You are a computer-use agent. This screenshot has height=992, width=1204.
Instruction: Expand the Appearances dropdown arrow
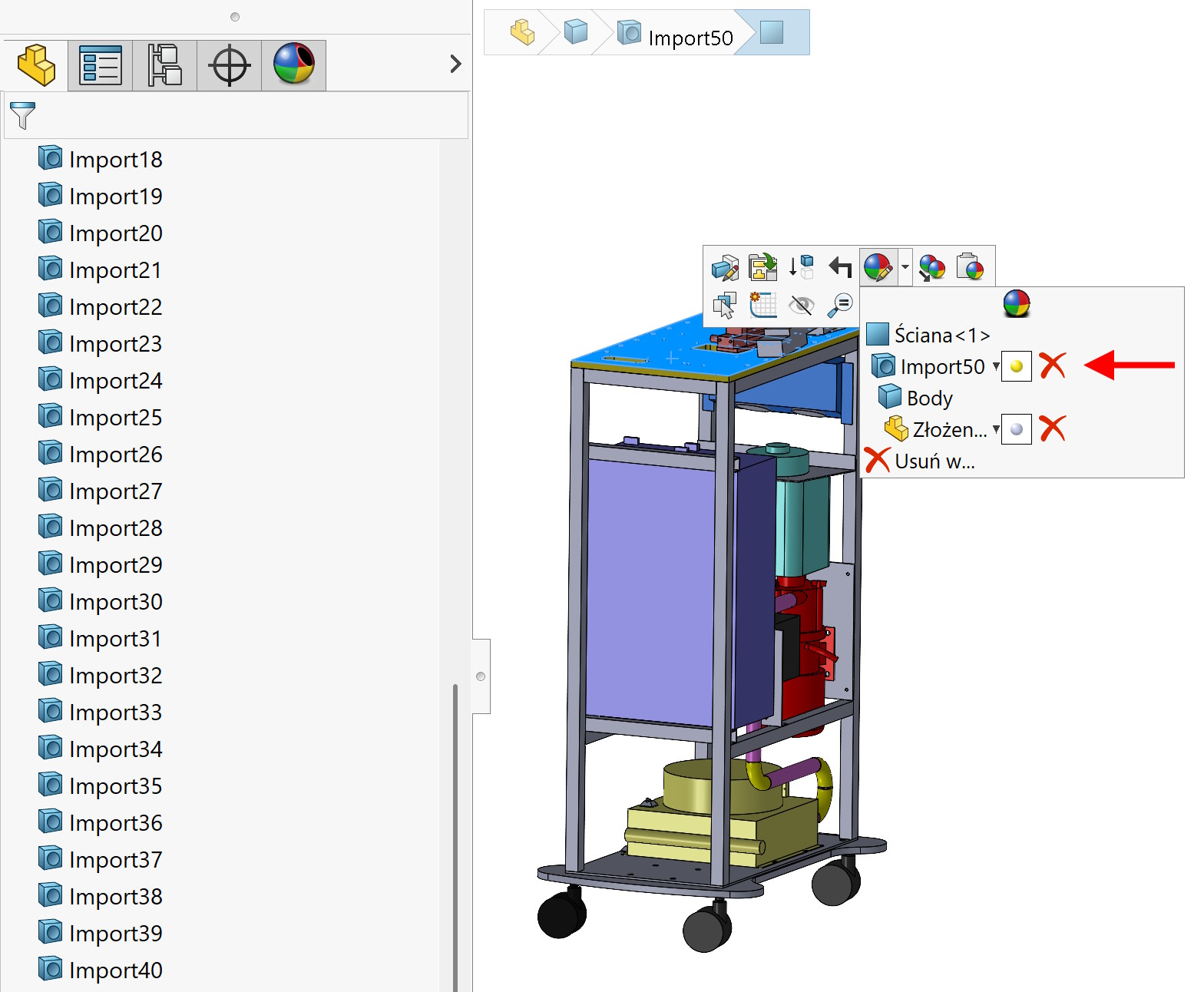905,268
